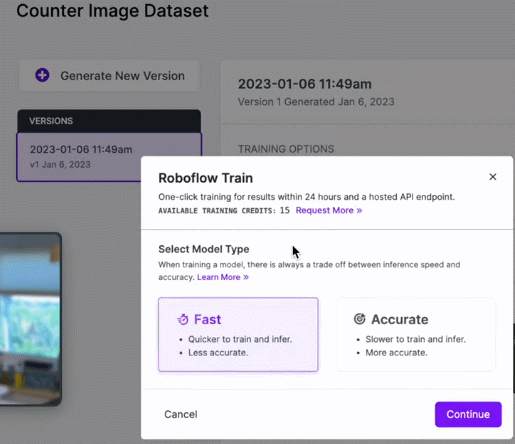Click the Counter Image Dataset title

[x=112, y=11]
